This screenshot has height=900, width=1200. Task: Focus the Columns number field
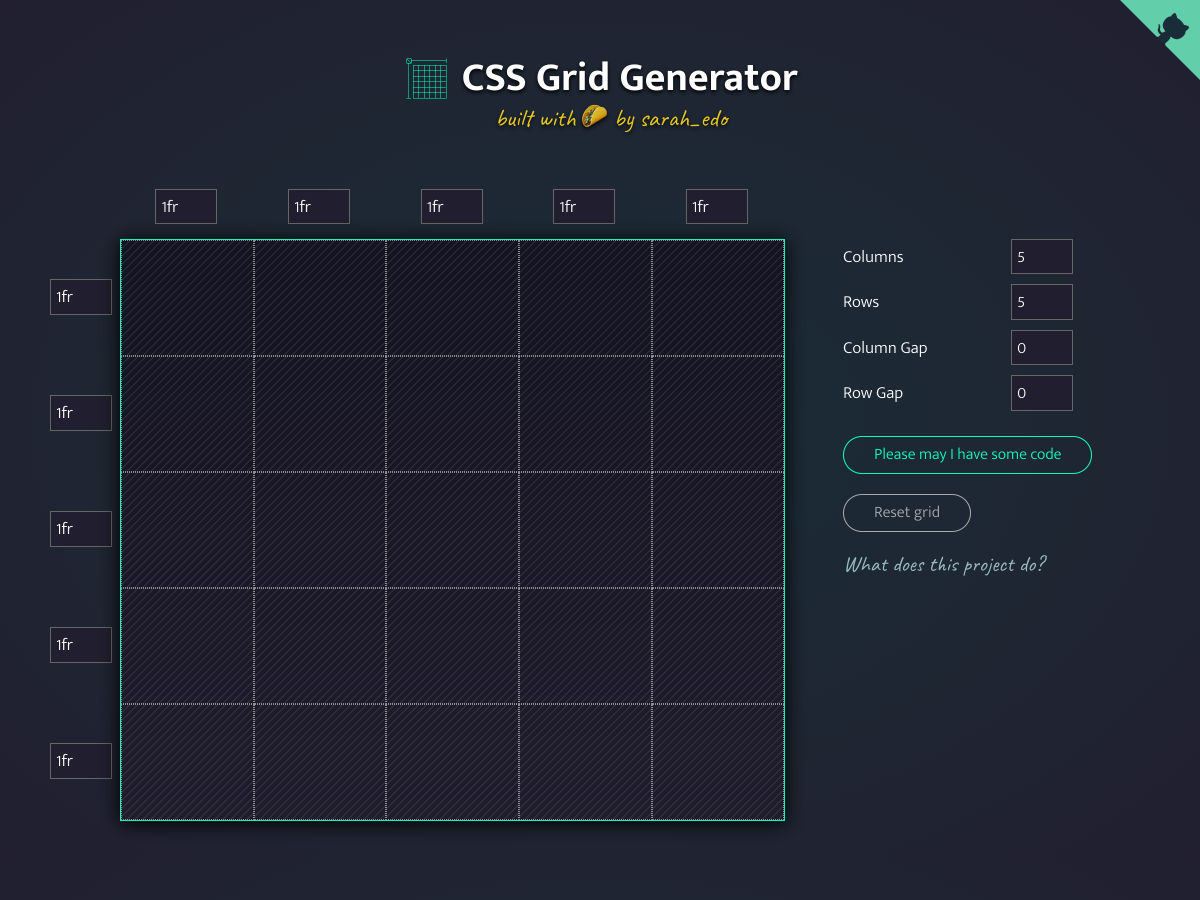pyautogui.click(x=1041, y=257)
